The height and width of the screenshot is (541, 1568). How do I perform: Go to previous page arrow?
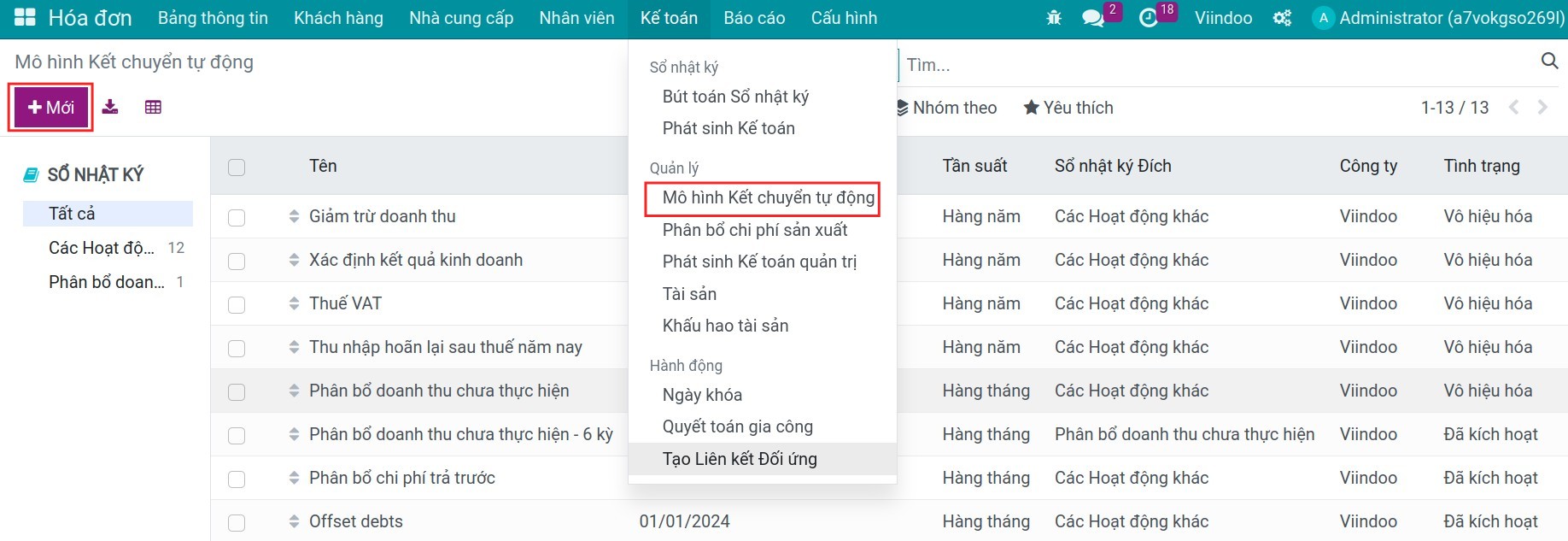click(x=1514, y=108)
